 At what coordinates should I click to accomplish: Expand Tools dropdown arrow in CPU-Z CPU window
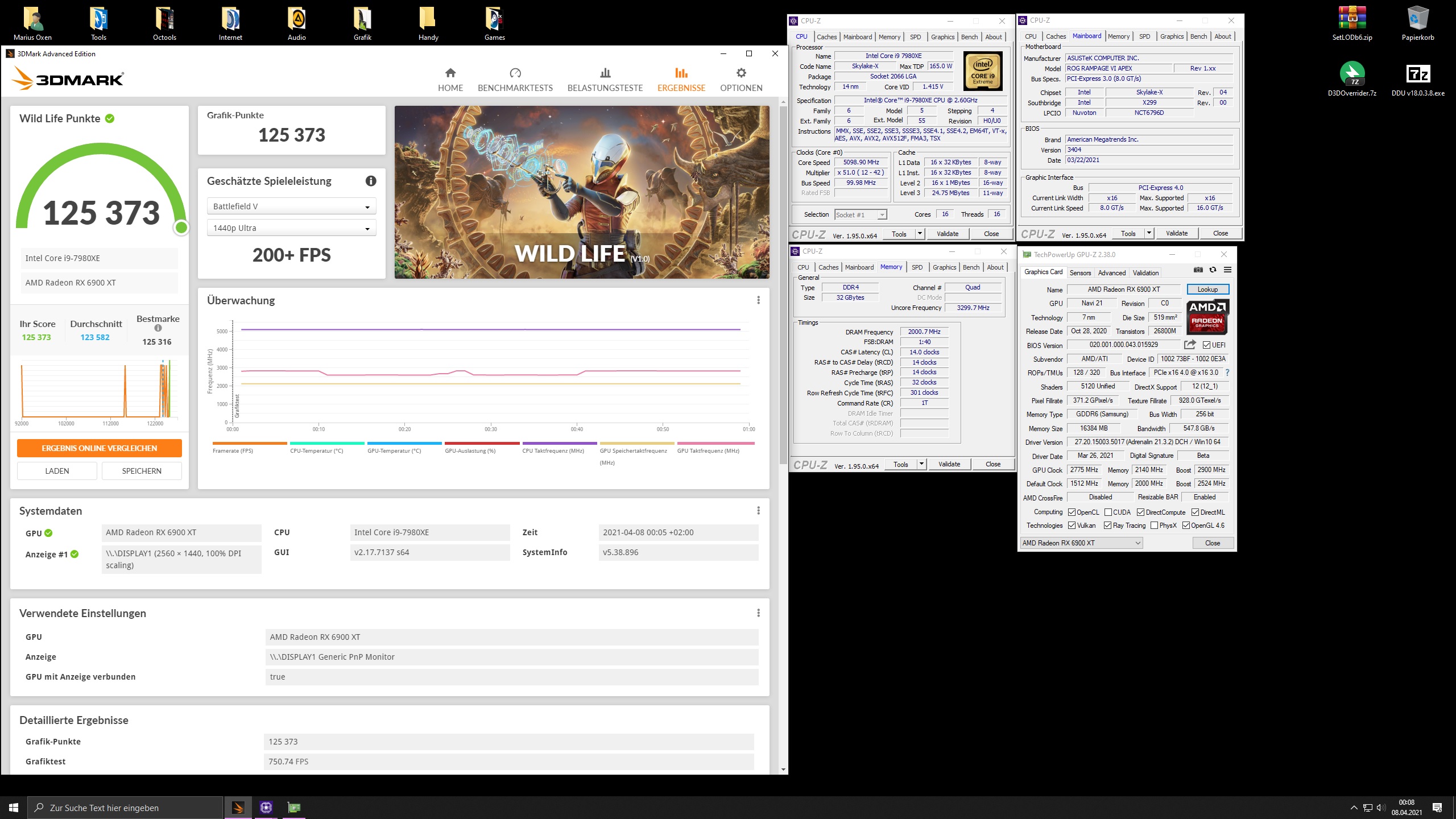[920, 234]
